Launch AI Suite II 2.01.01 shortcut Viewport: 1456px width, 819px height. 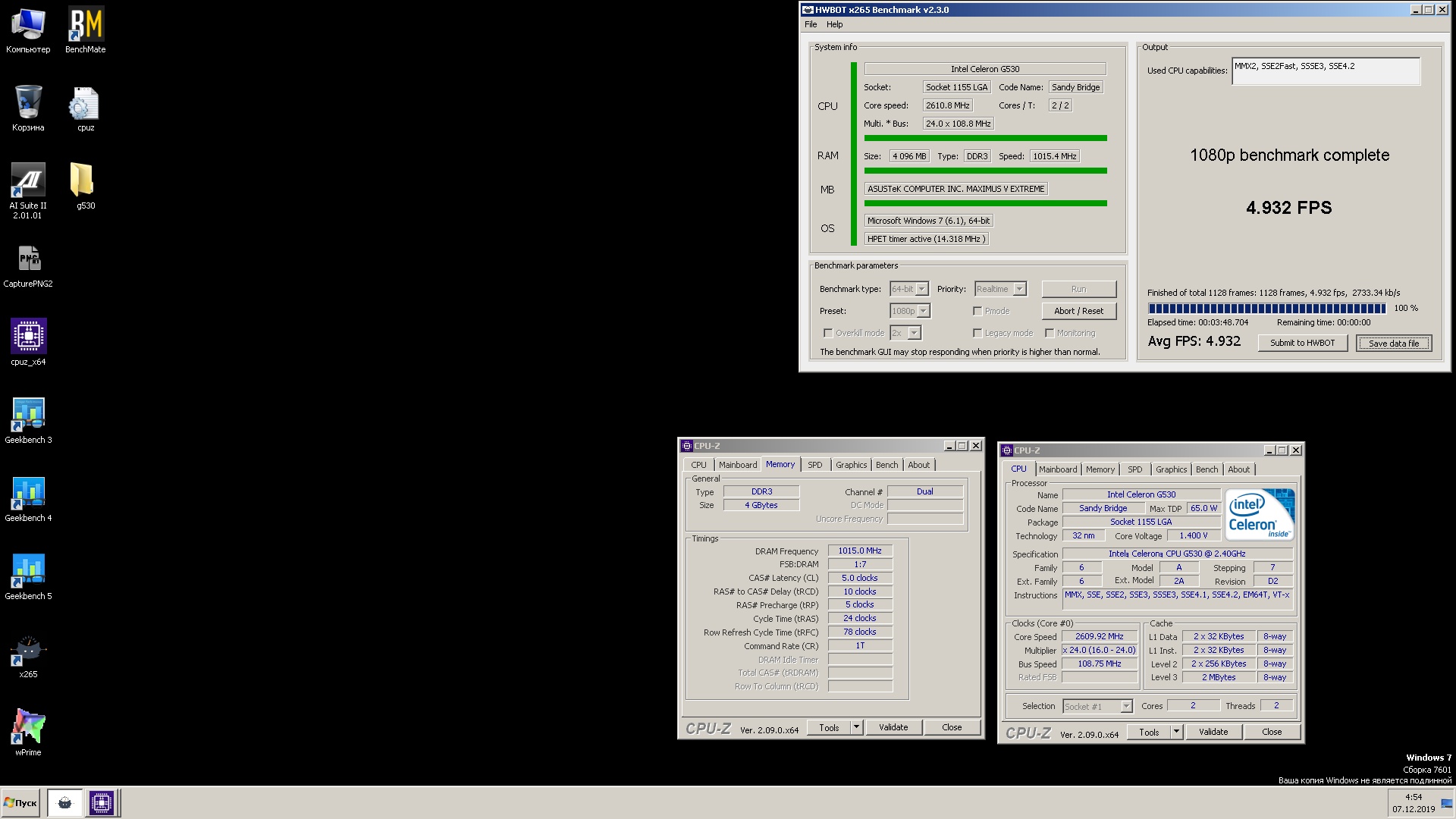(x=28, y=190)
